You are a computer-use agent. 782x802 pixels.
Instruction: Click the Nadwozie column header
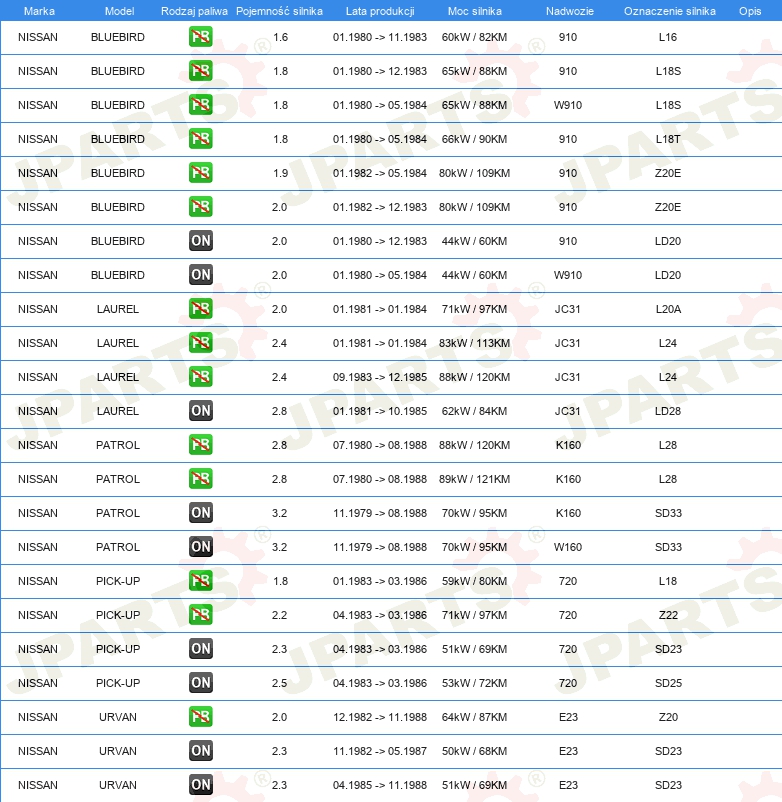pos(570,11)
